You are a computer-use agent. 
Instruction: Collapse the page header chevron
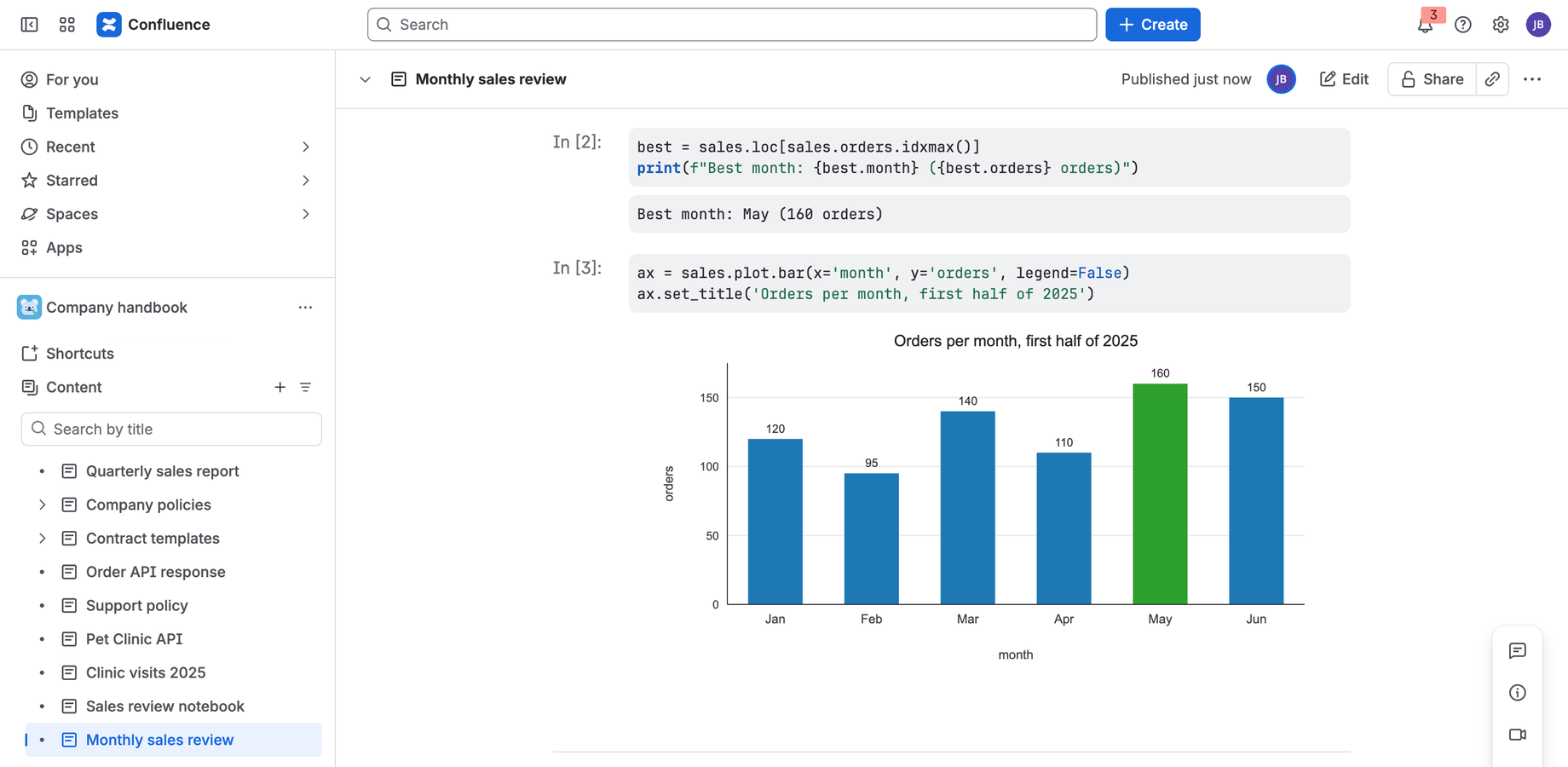click(x=365, y=79)
